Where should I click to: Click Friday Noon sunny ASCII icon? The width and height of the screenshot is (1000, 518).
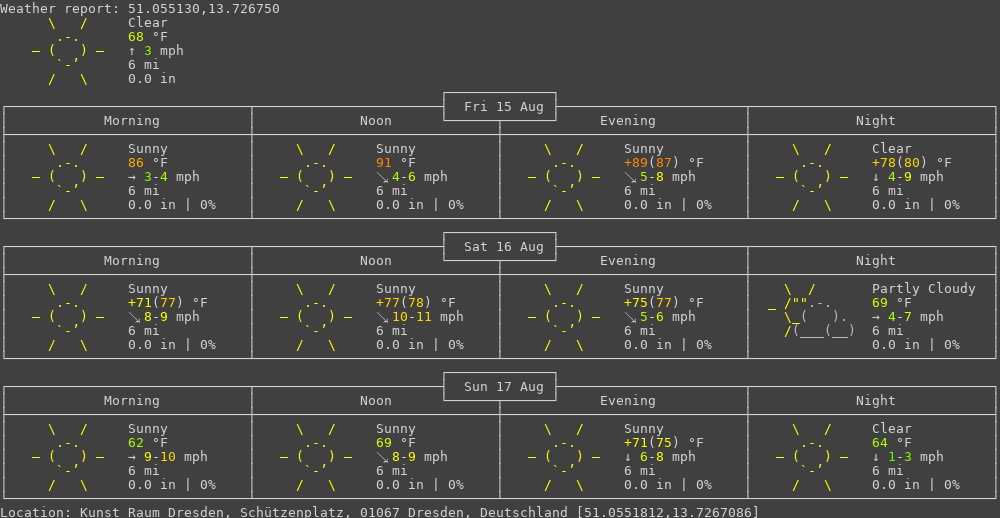(x=316, y=177)
